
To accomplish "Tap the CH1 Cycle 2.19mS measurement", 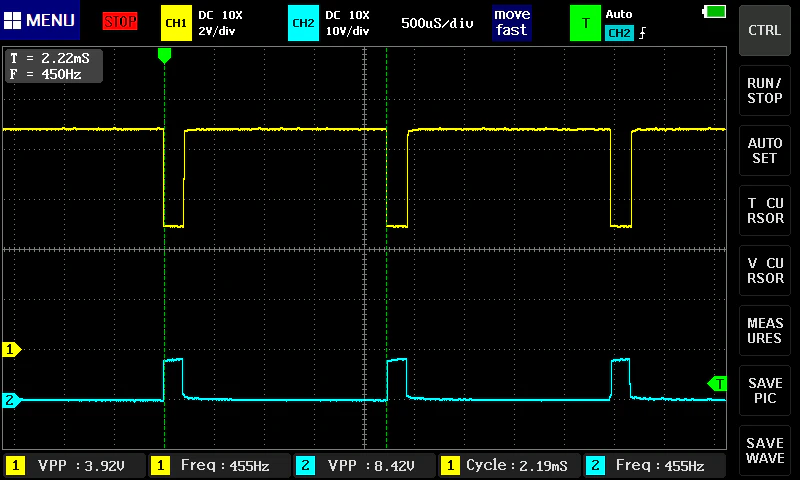I will coord(509,466).
